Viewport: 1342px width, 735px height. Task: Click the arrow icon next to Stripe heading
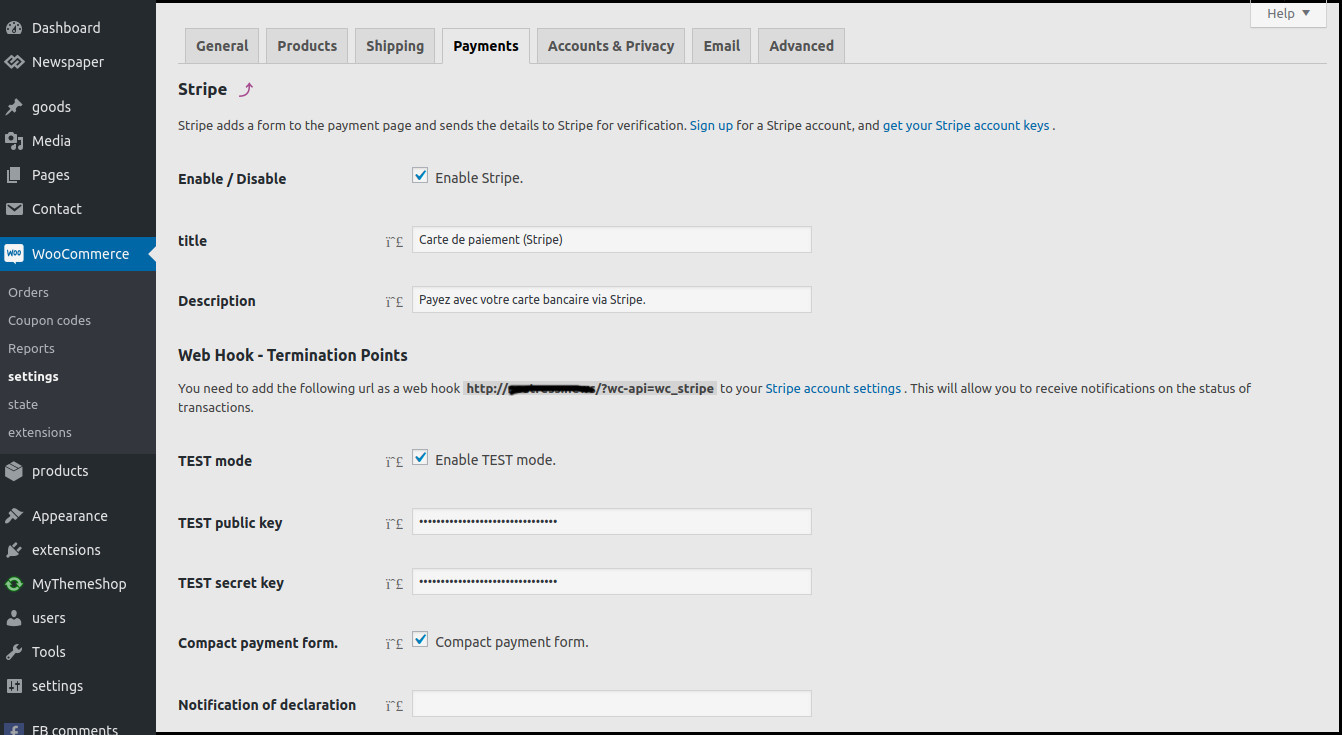246,90
